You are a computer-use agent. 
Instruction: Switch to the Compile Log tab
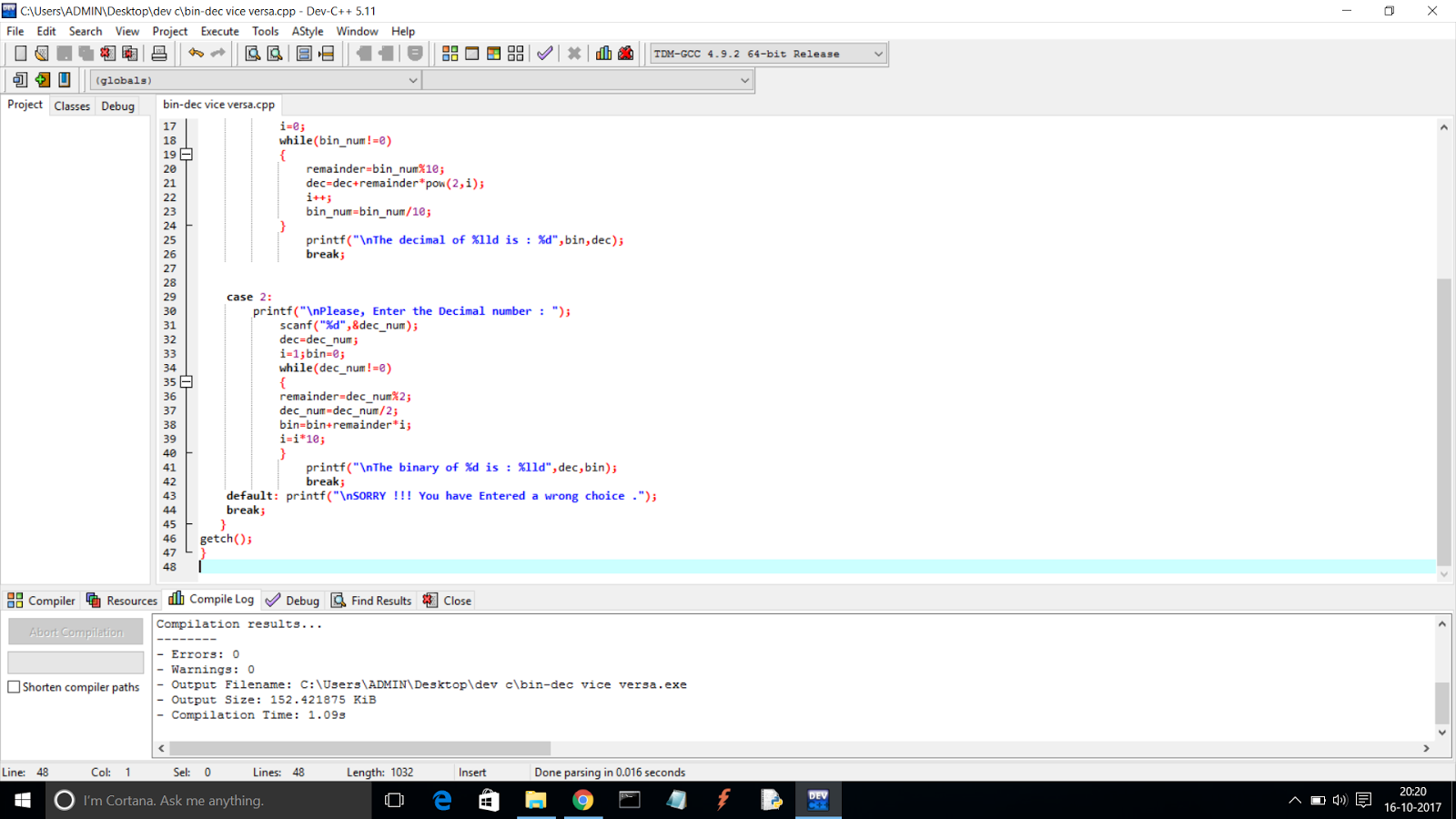(x=219, y=600)
